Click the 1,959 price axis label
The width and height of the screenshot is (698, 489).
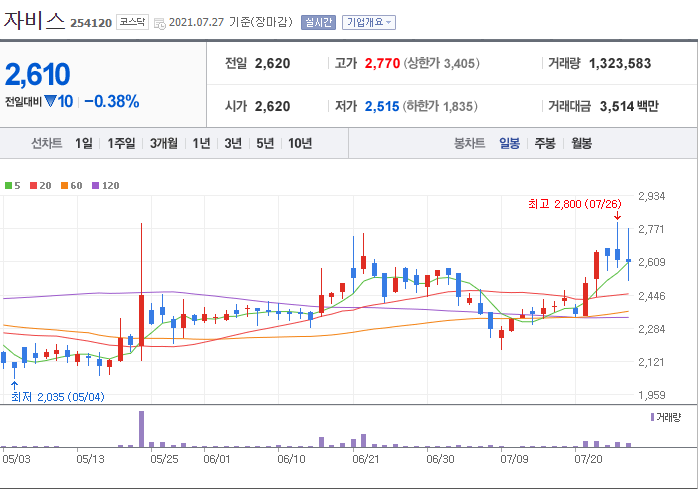click(652, 395)
